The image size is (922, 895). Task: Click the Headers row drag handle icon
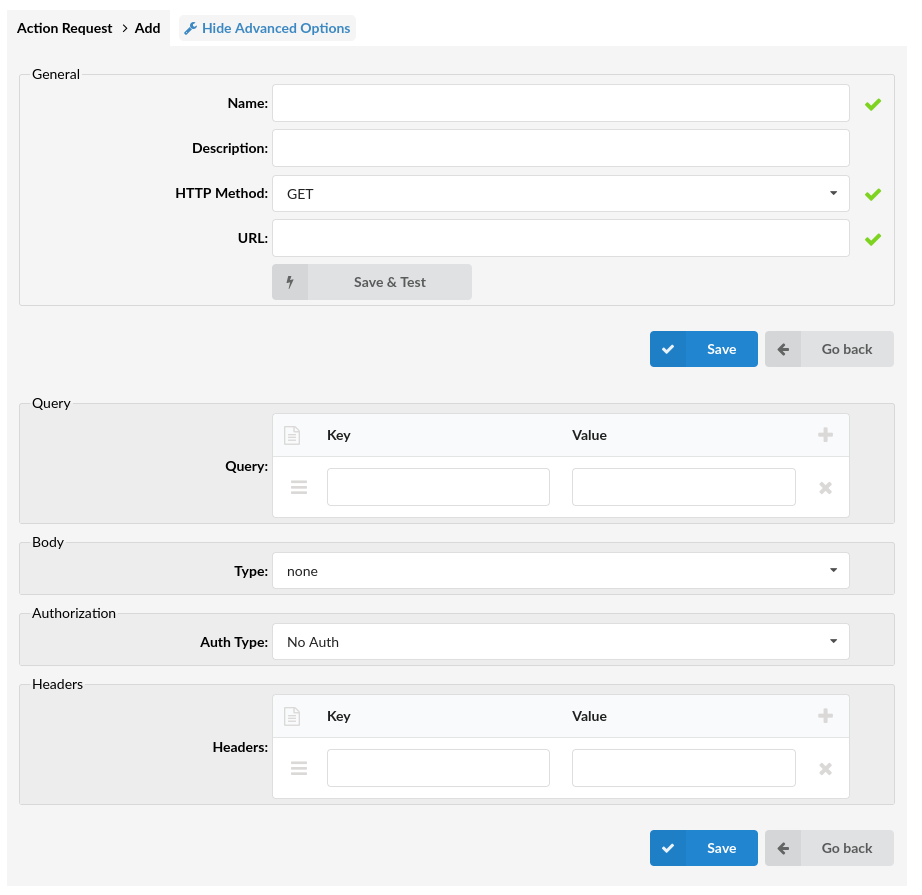pyautogui.click(x=299, y=768)
